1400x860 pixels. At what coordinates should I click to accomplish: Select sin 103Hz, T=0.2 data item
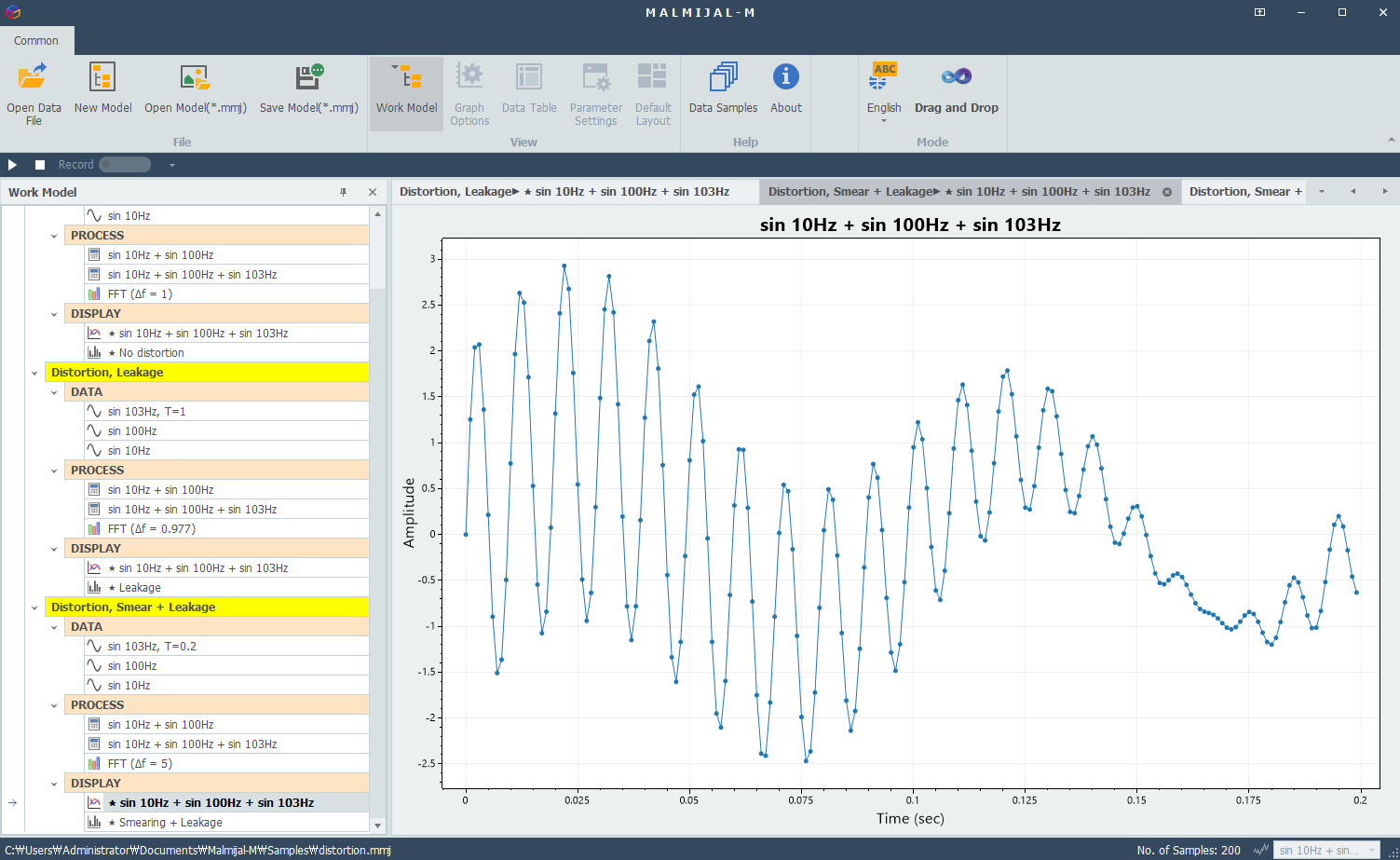[x=226, y=647]
